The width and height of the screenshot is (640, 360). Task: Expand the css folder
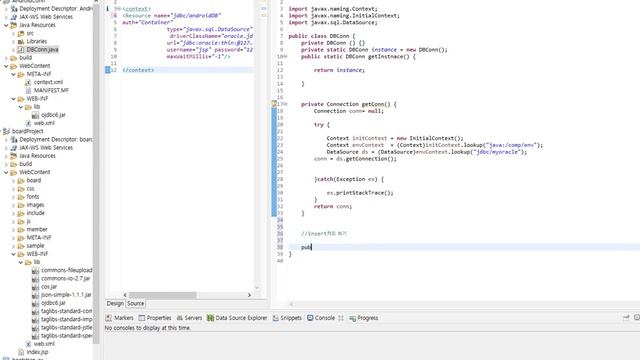click(13, 189)
